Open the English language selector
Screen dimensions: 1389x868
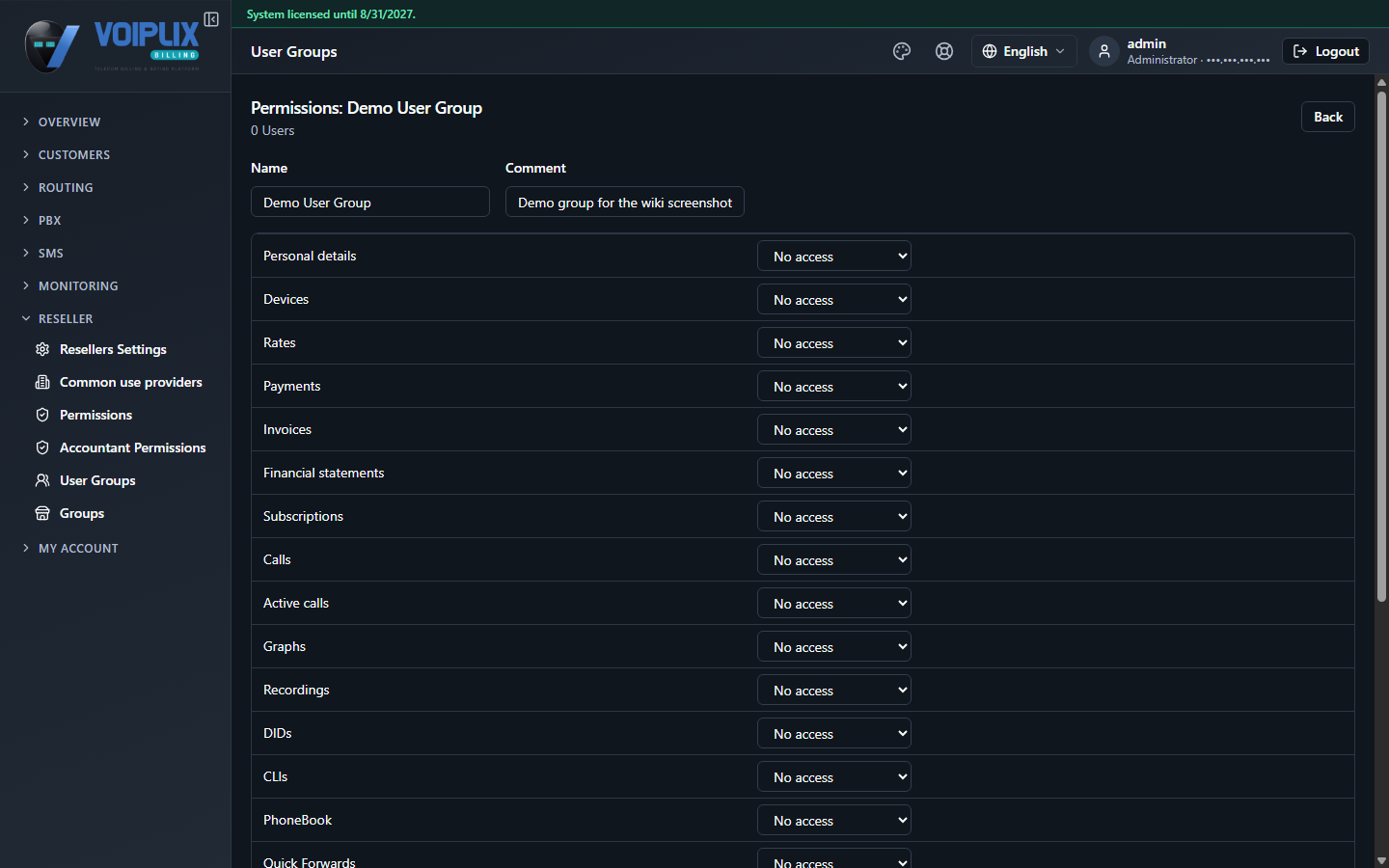pos(1024,51)
